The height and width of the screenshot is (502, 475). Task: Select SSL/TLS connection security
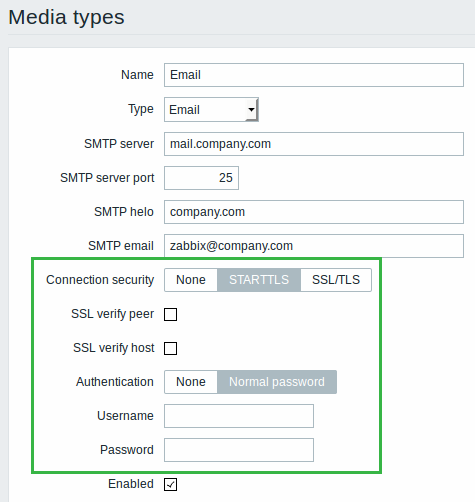[x=336, y=280]
